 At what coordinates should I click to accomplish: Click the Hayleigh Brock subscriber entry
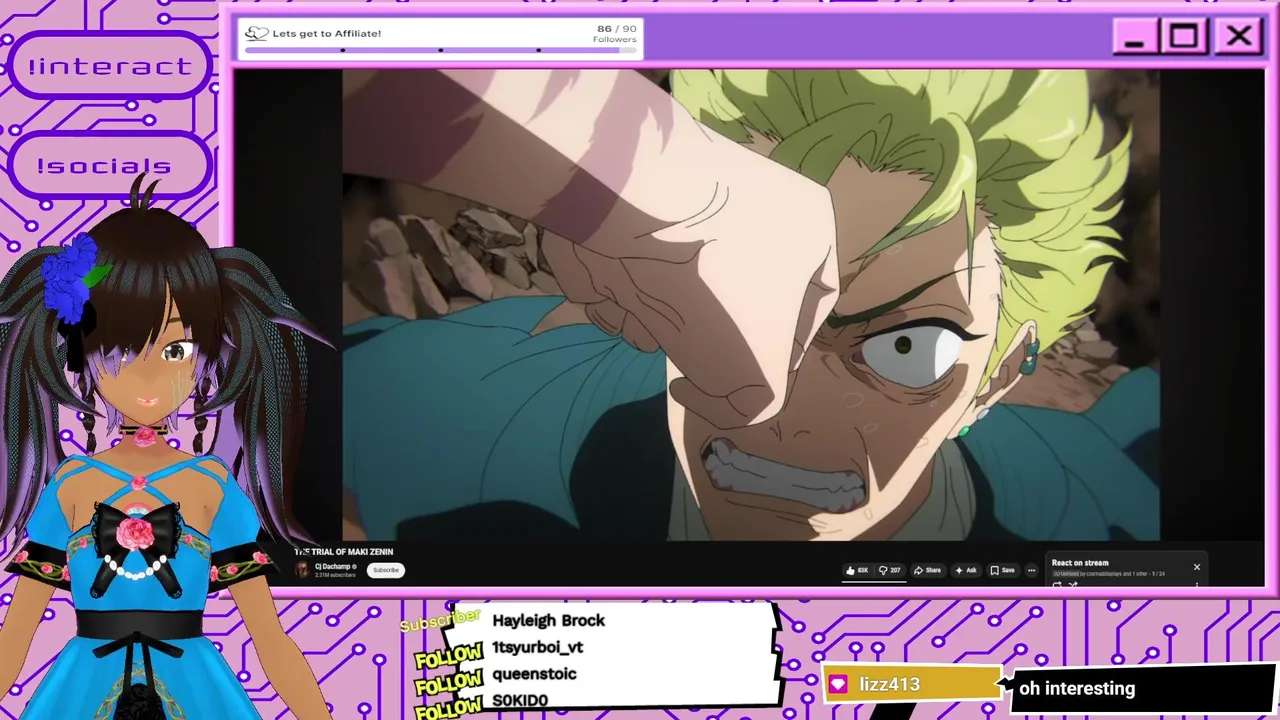tap(548, 621)
